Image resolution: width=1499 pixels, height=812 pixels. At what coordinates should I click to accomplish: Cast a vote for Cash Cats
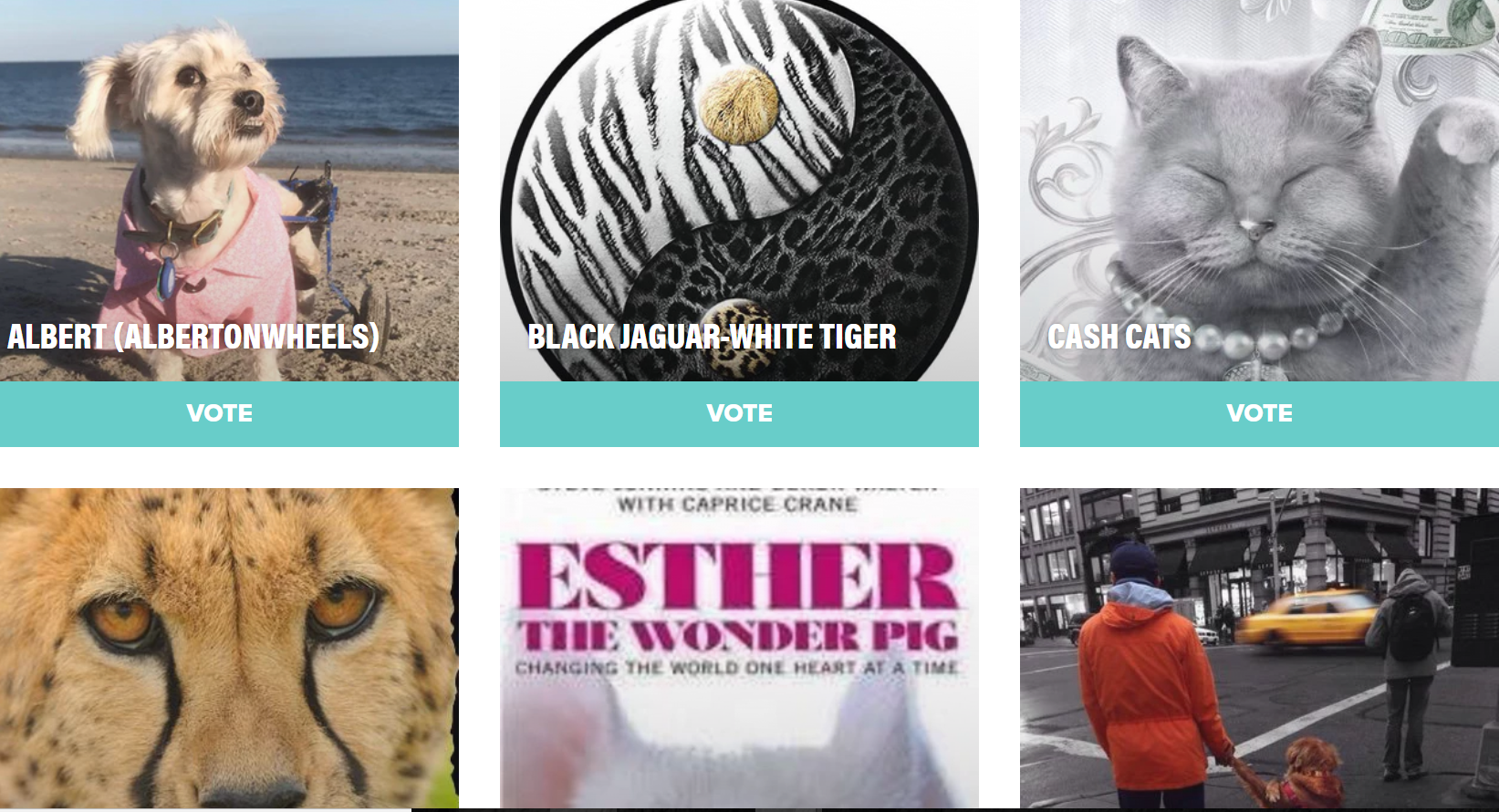(x=1259, y=413)
